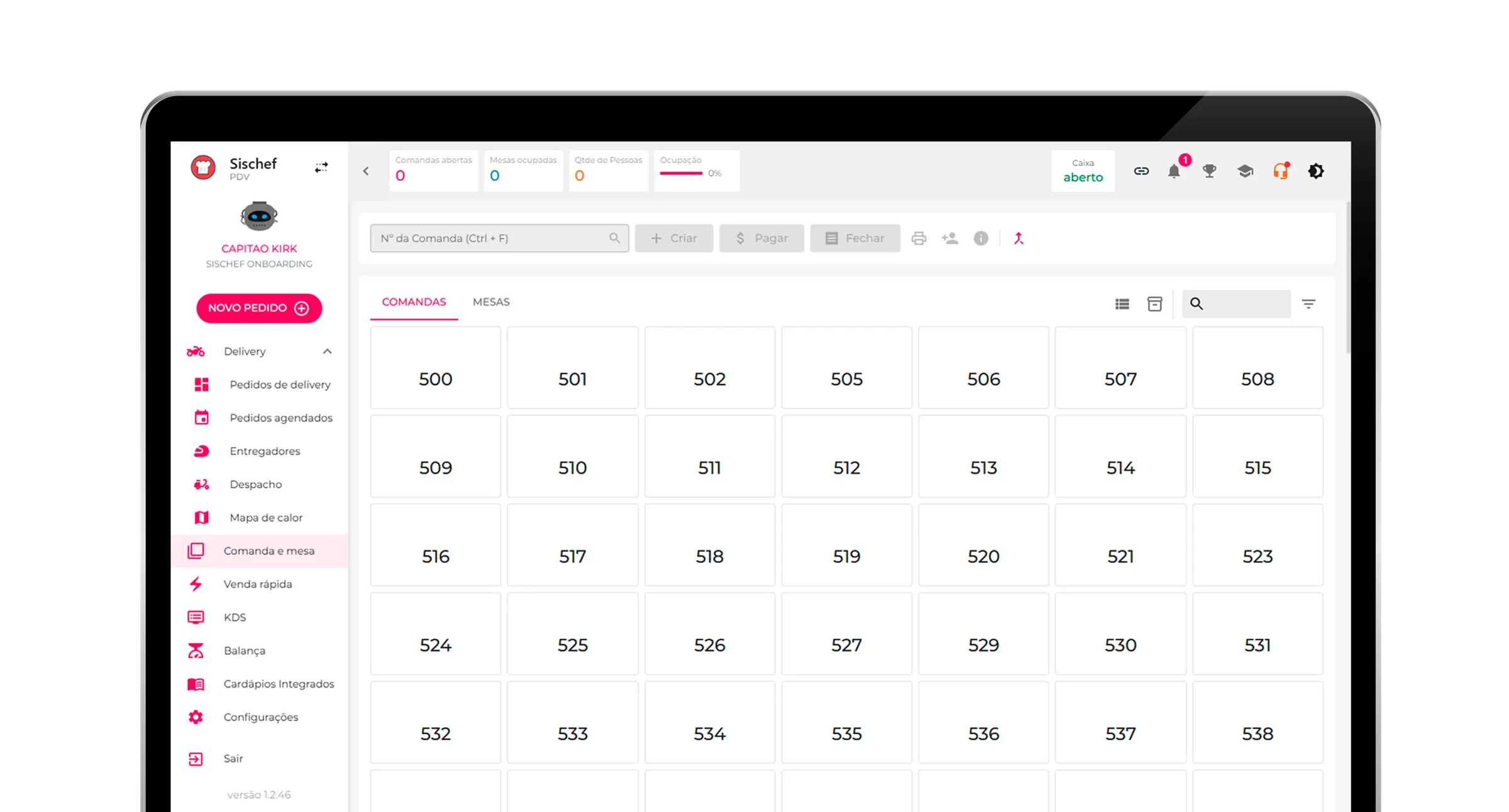Open the Caixa aberto status box
The width and height of the screenshot is (1509, 812).
pos(1083,171)
